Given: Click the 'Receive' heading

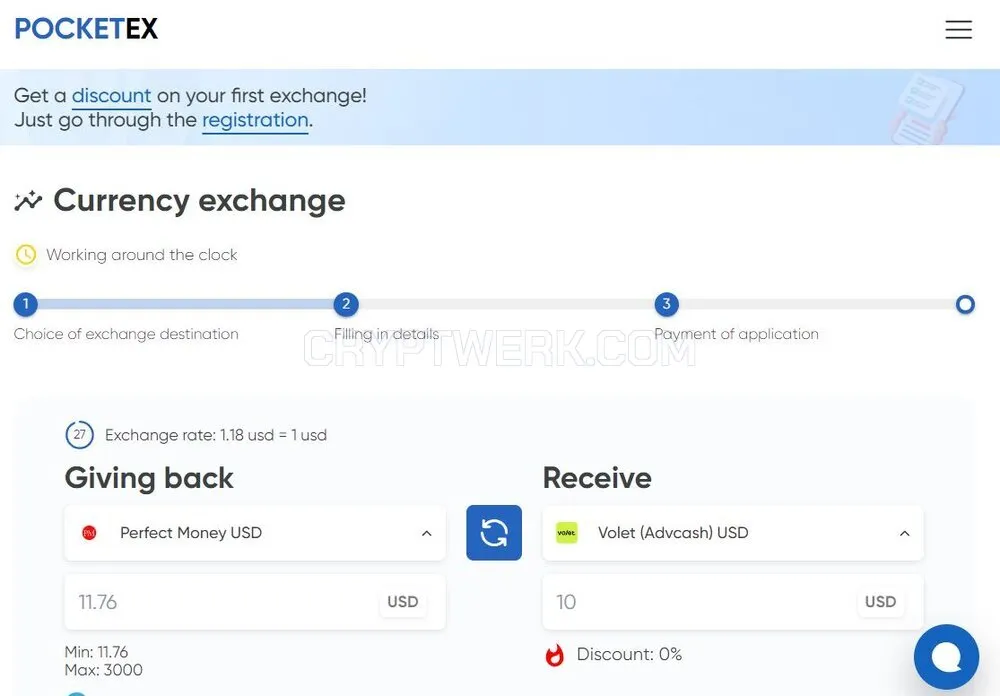Looking at the screenshot, I should point(598,478).
